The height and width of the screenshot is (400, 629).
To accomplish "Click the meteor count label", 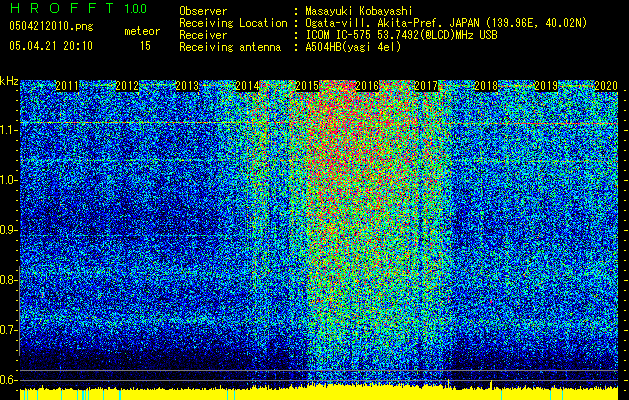I will [142, 31].
